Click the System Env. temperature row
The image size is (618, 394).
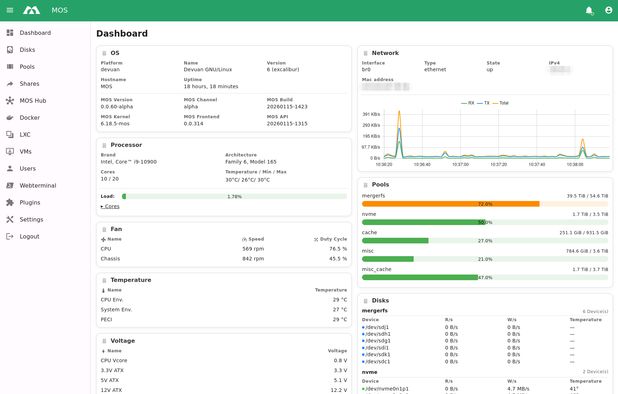point(224,310)
